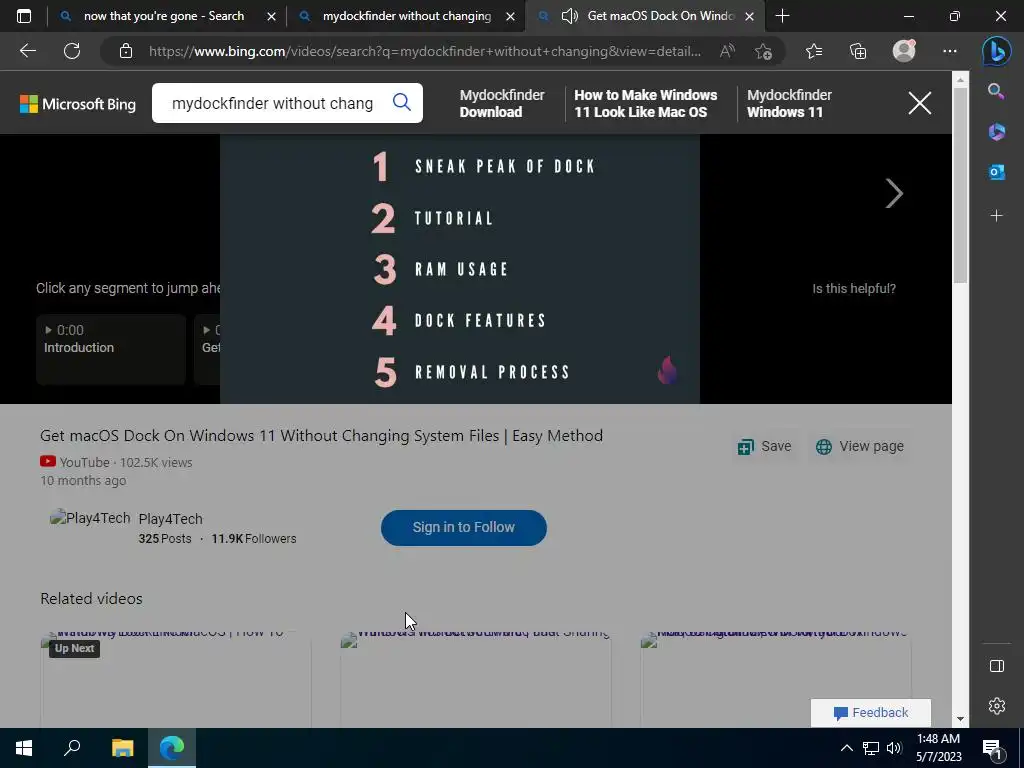This screenshot has height=768, width=1024.
Task: Click the Microsoft Bing logo
Action: click(x=78, y=104)
